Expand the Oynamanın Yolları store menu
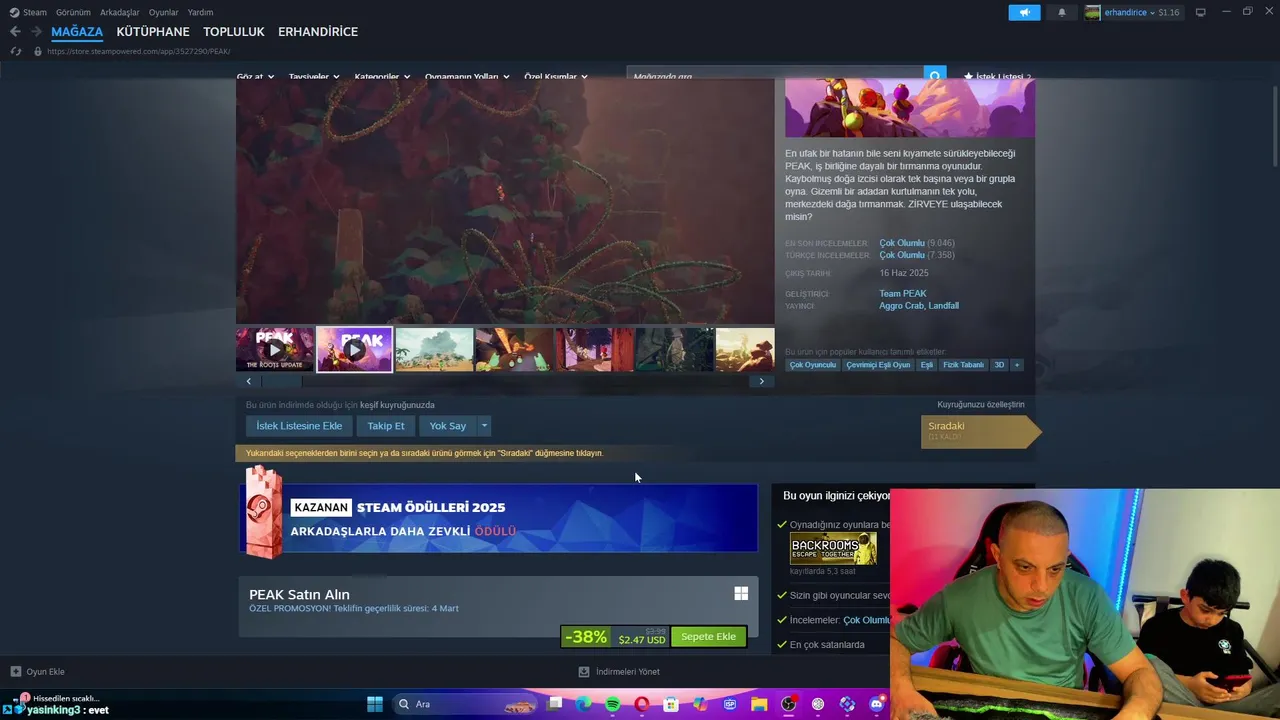 tap(467, 77)
